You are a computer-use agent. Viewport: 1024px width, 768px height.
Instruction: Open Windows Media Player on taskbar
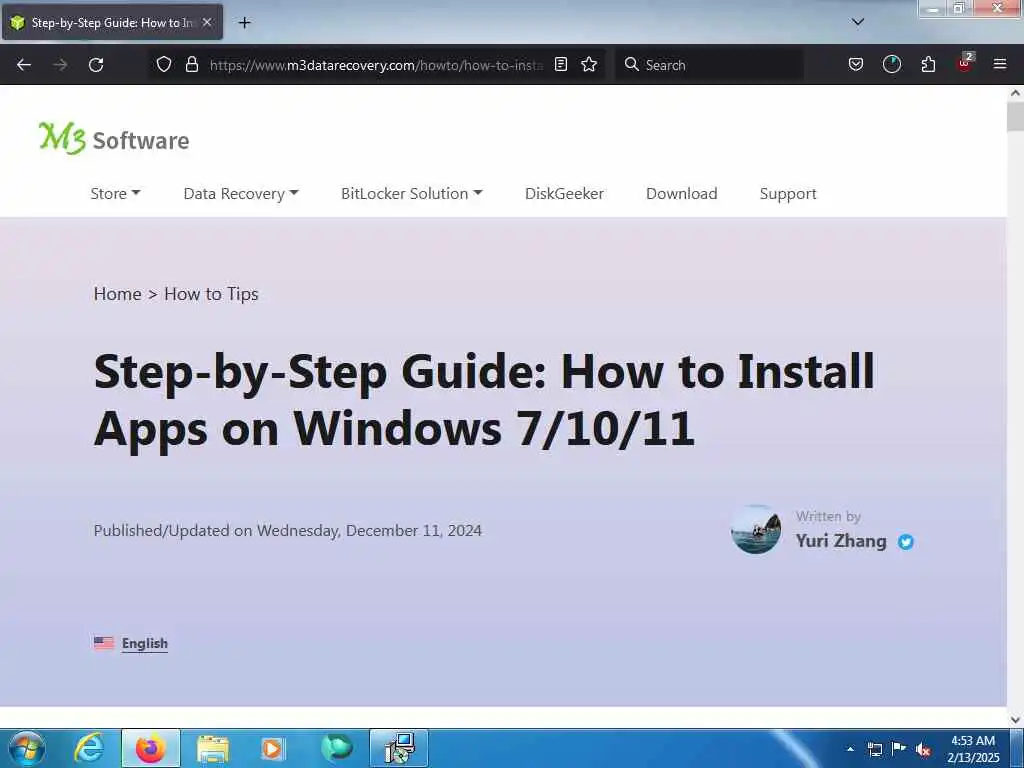(272, 749)
